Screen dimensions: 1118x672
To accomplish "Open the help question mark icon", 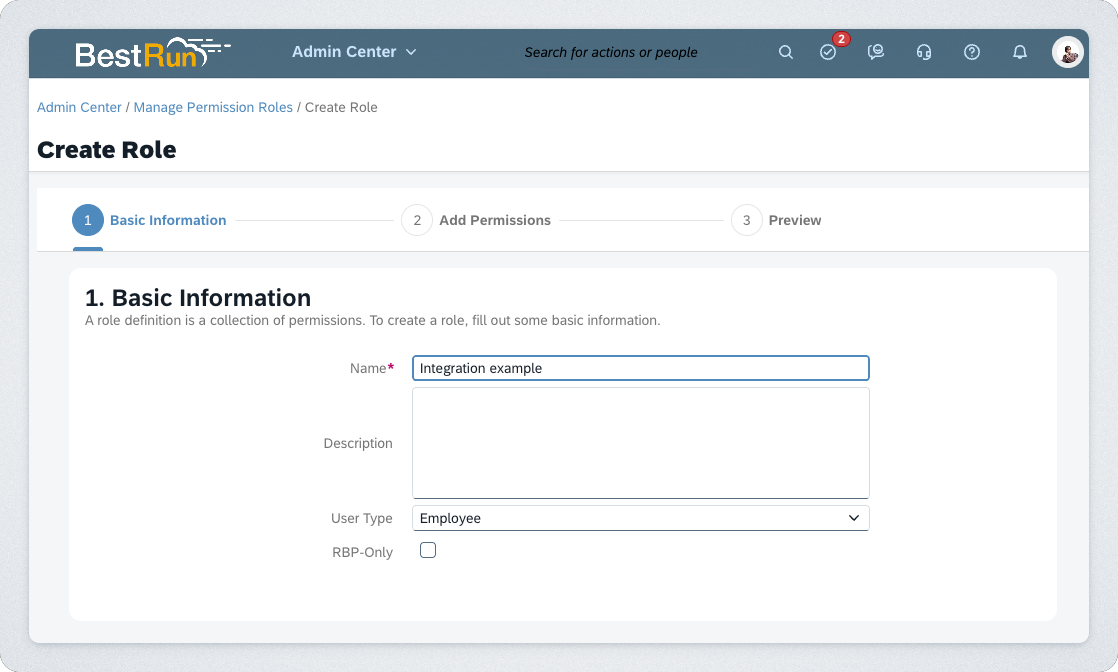I will 972,52.
